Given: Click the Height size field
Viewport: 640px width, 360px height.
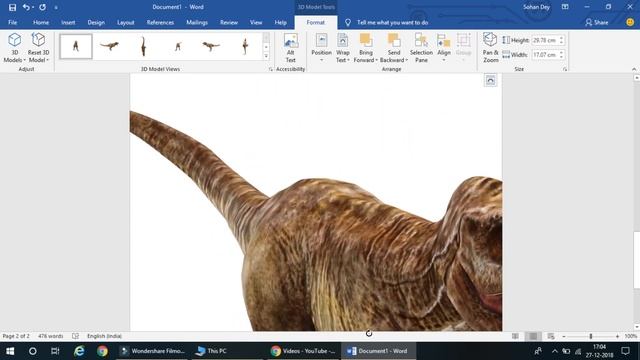Looking at the screenshot, I should click(549, 40).
